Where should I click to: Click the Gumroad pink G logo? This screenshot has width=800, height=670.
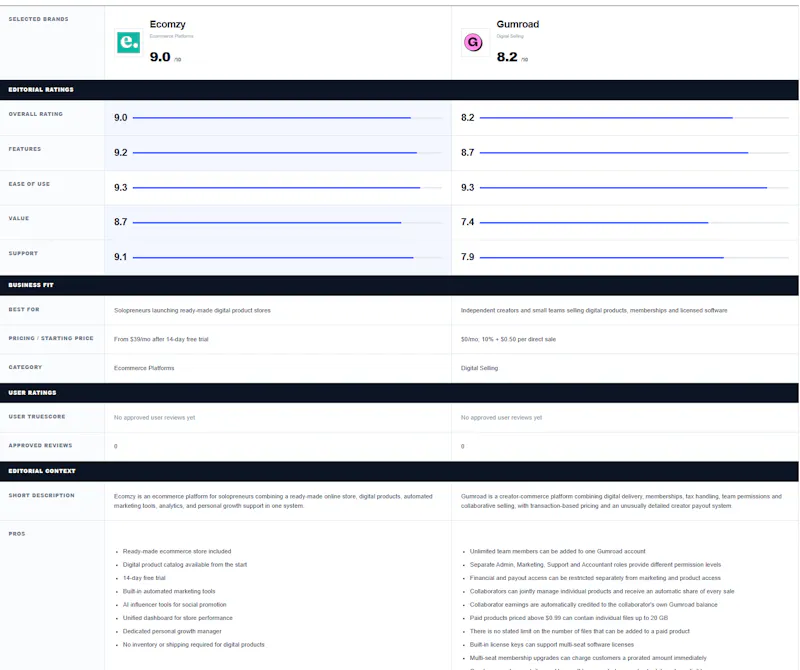(473, 42)
